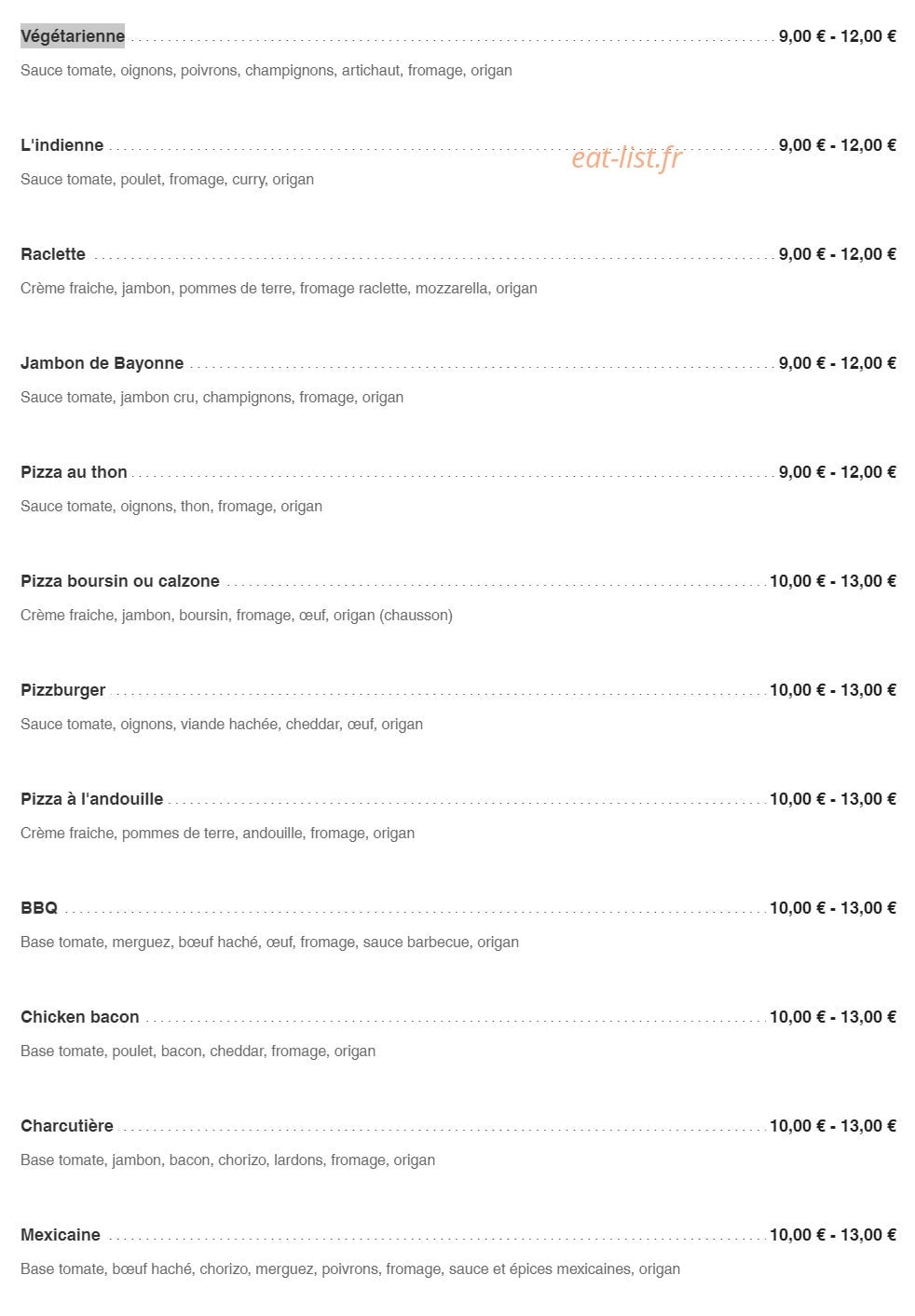Click the Raclette ingredients description
The height and width of the screenshot is (1316, 915).
coord(280,289)
